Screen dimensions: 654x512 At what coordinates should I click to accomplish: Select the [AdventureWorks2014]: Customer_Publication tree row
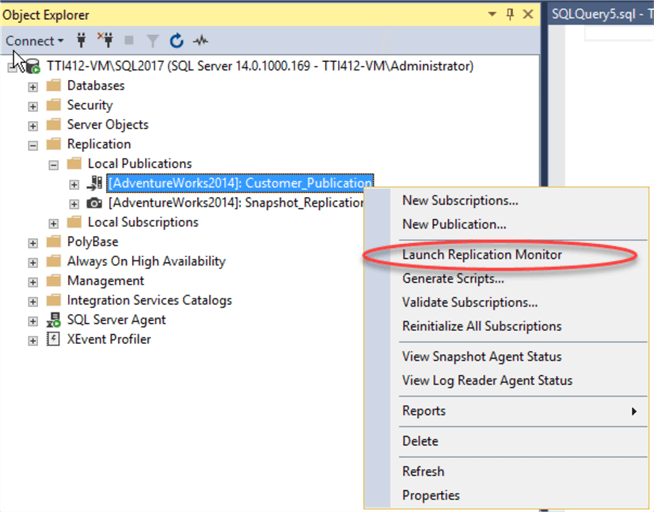240,183
